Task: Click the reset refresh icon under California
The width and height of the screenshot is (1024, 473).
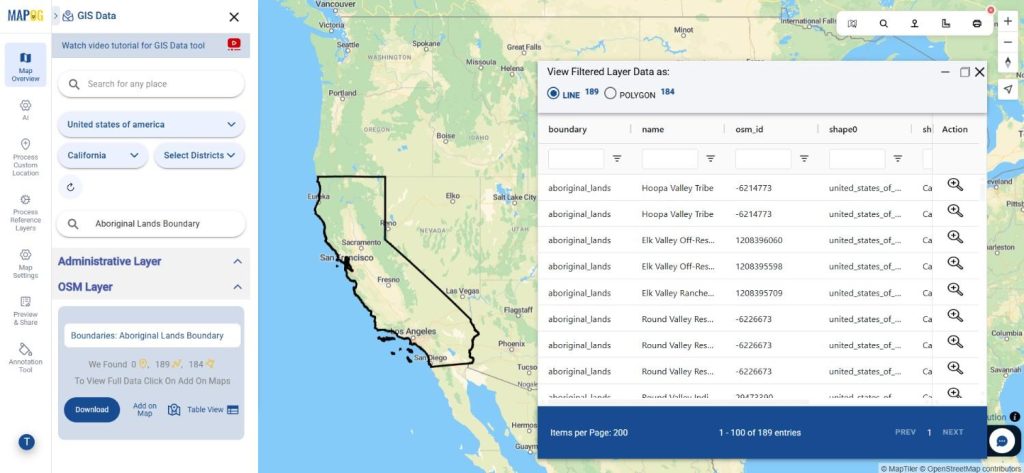Action: point(71,187)
